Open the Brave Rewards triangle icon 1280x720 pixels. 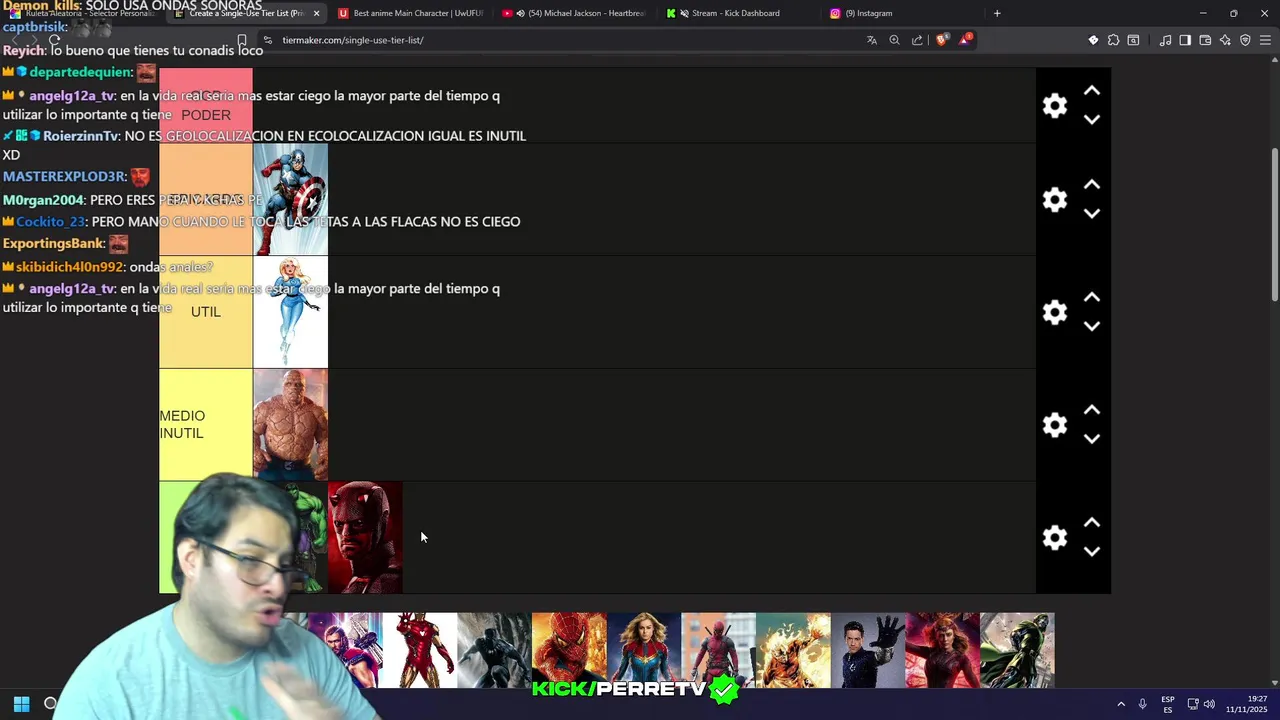965,40
